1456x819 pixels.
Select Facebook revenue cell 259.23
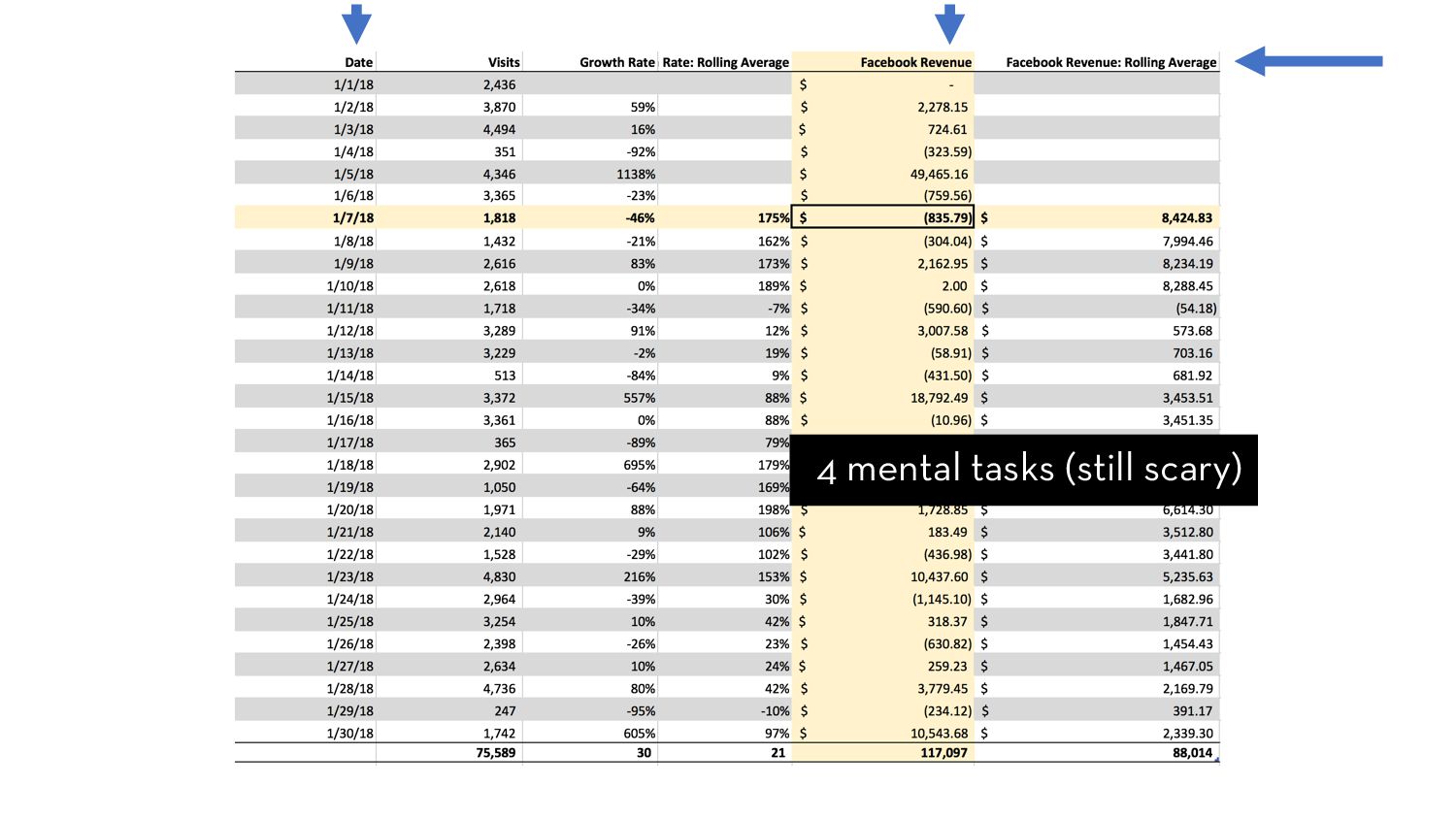coord(947,666)
